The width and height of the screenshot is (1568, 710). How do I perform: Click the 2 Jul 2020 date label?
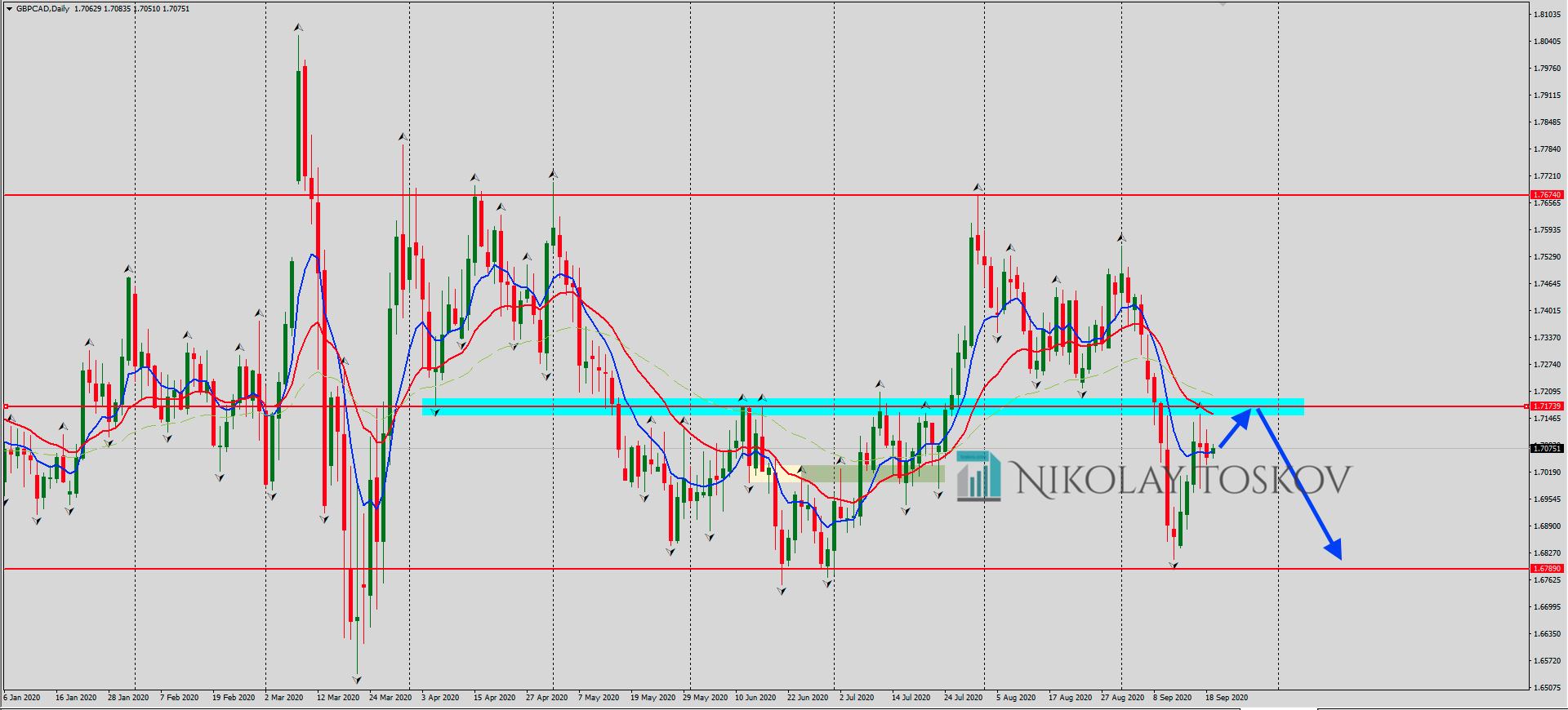pyautogui.click(x=857, y=698)
